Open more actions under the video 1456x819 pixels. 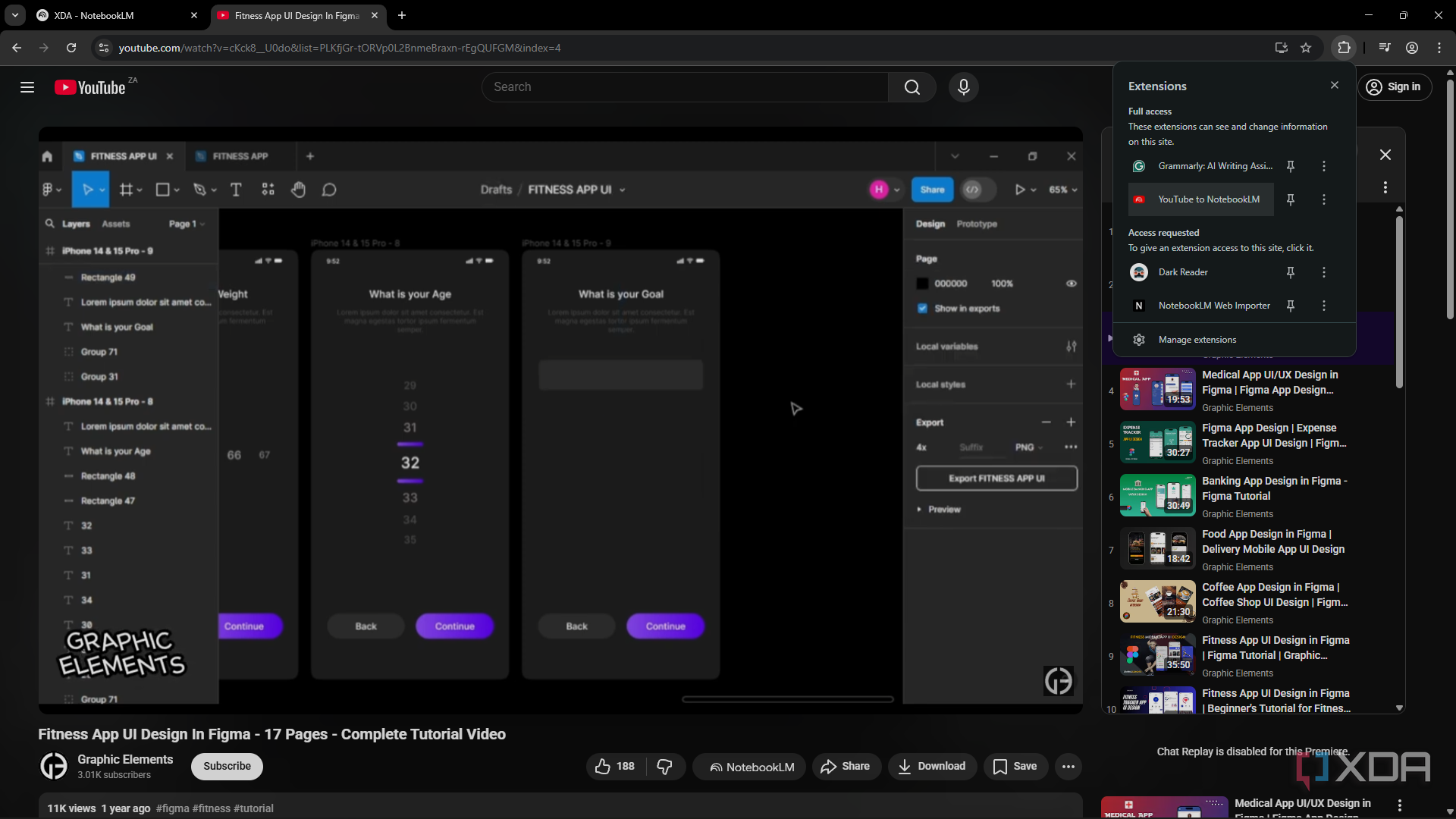click(1068, 767)
